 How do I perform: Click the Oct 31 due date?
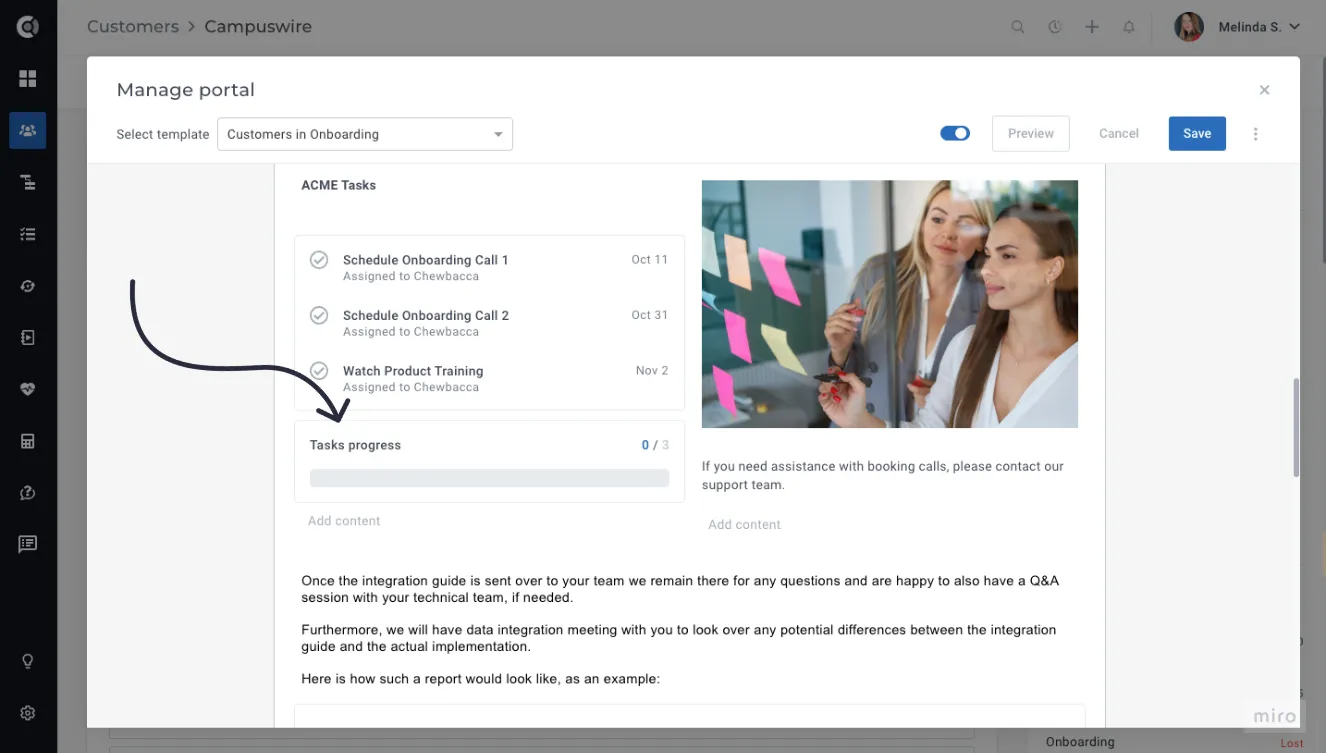(x=649, y=315)
